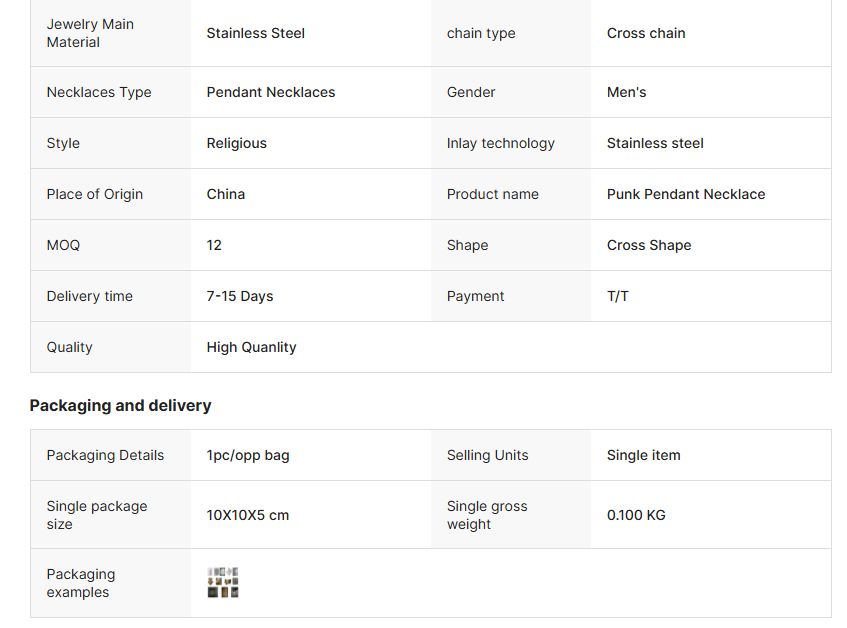Select the '7-15 Days' delivery time value

click(240, 296)
